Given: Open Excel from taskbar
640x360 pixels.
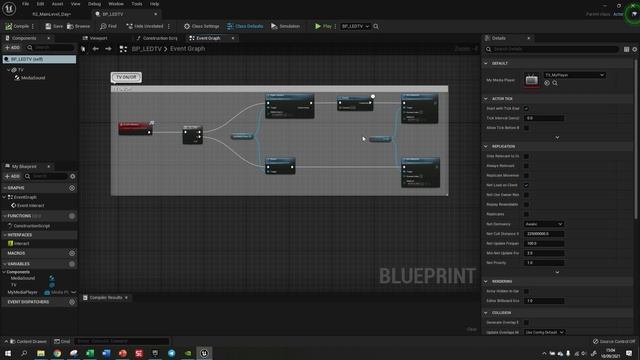Looking at the screenshot, I should 90,353.
